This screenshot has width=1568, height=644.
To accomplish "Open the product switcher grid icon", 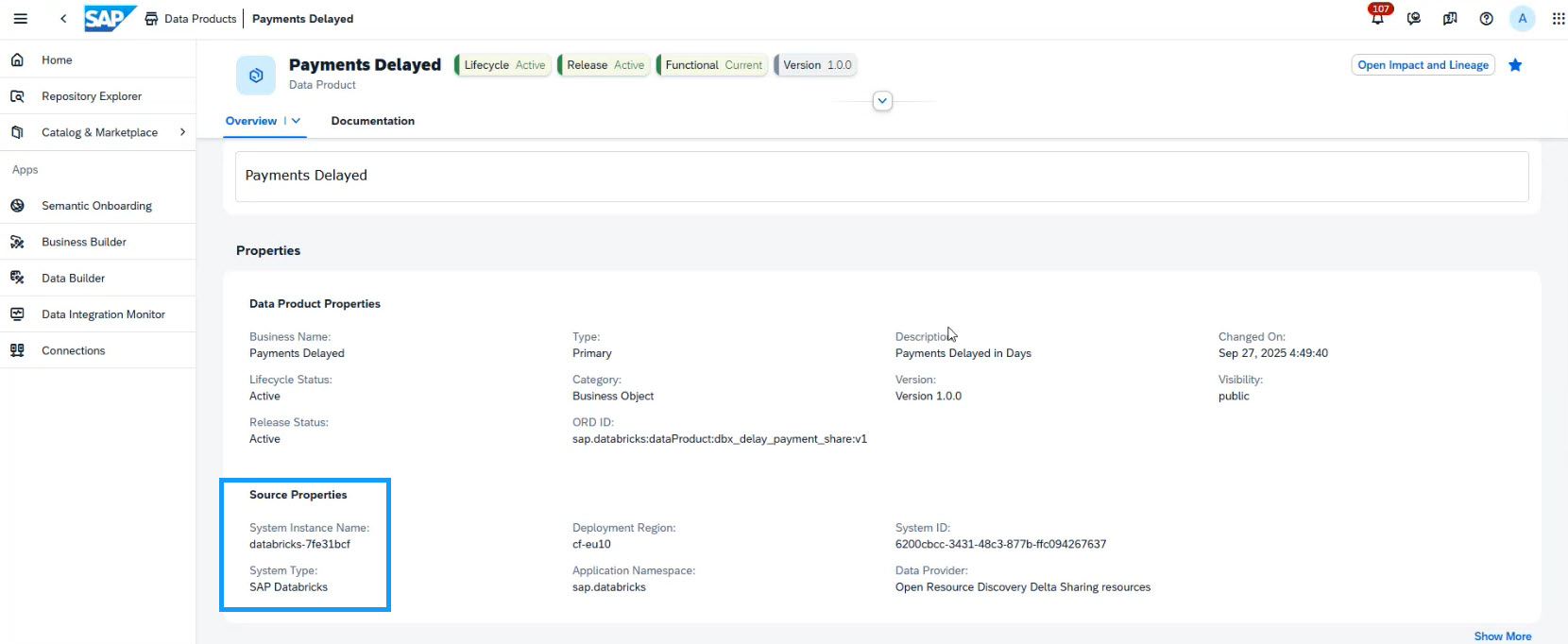I will (x=1558, y=18).
